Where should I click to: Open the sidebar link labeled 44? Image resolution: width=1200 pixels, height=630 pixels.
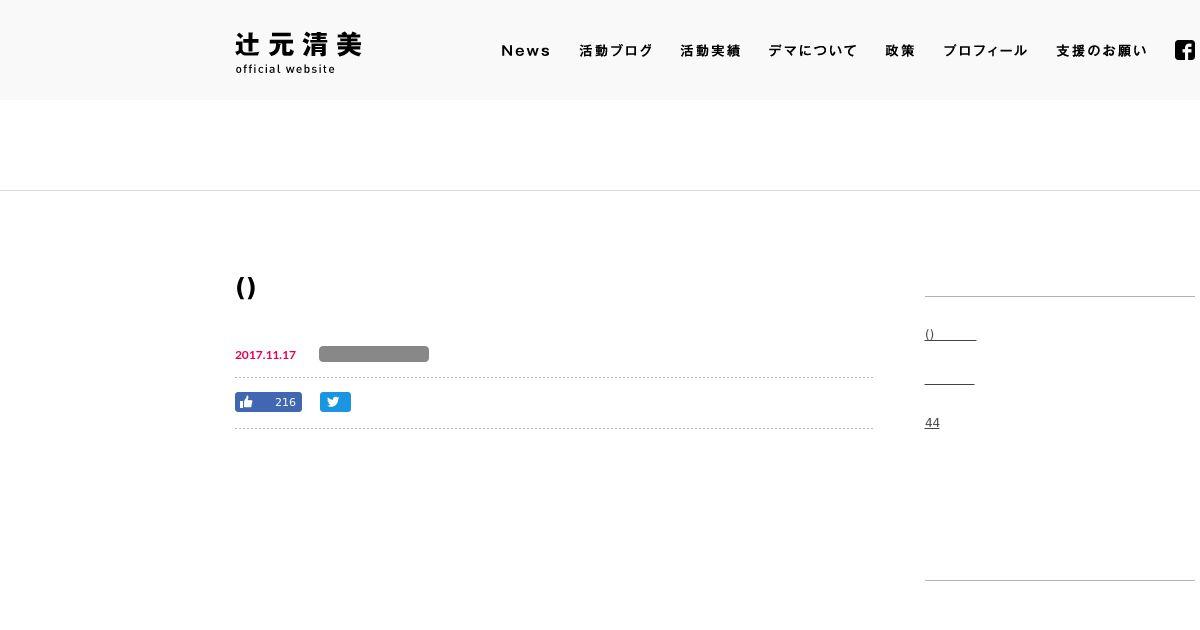[x=932, y=423]
